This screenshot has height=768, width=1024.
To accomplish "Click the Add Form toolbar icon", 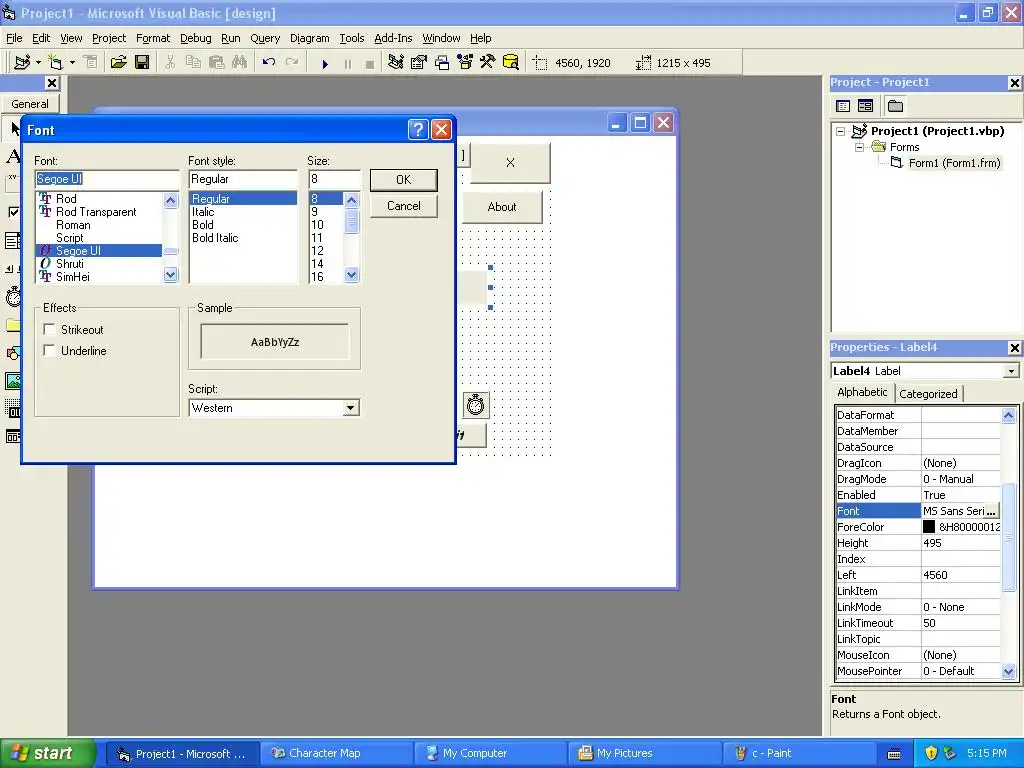I will (x=56, y=62).
